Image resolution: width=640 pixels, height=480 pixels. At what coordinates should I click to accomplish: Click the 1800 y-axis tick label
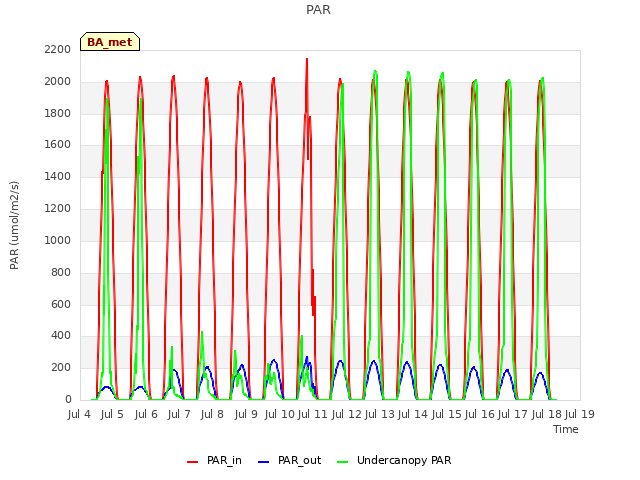(x=58, y=113)
